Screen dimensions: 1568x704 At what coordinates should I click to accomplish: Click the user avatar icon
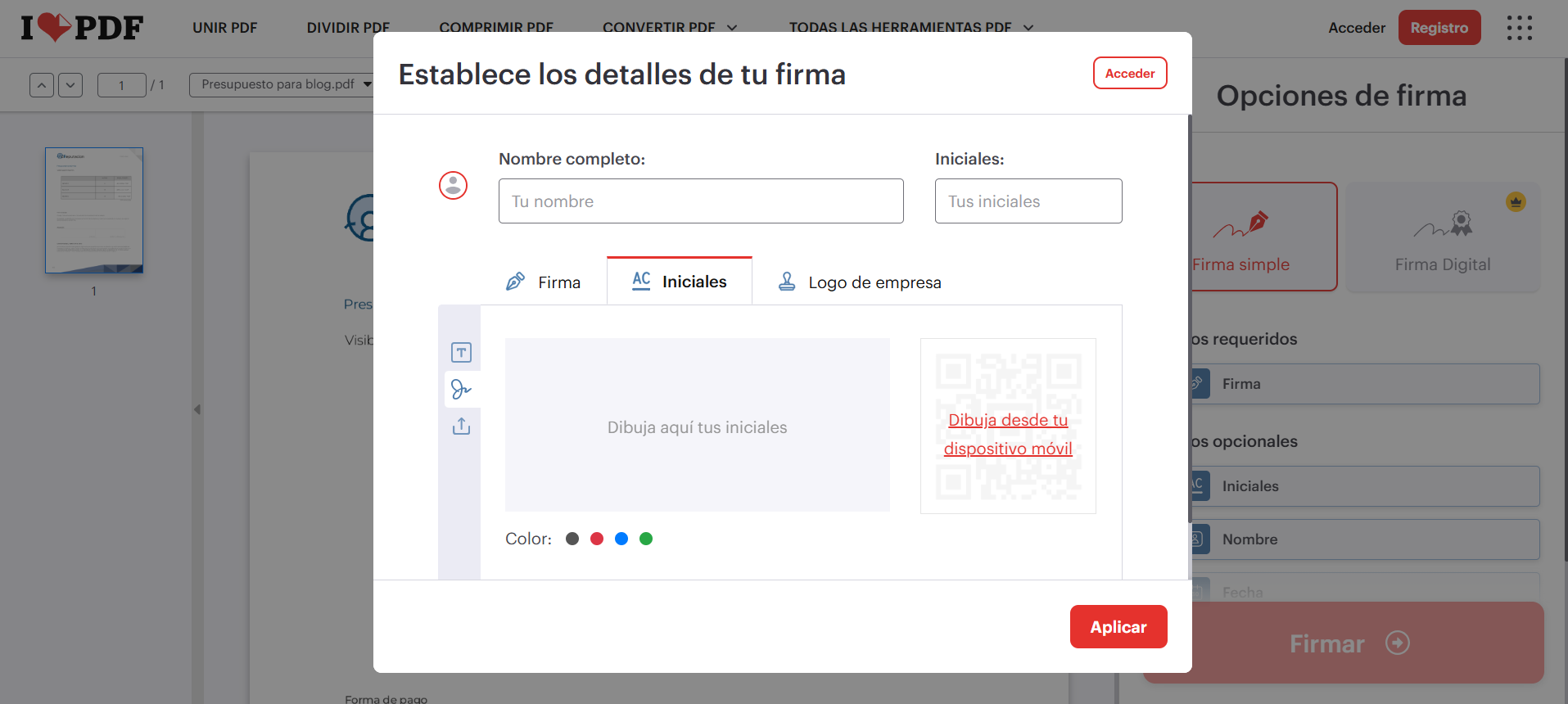tap(453, 186)
